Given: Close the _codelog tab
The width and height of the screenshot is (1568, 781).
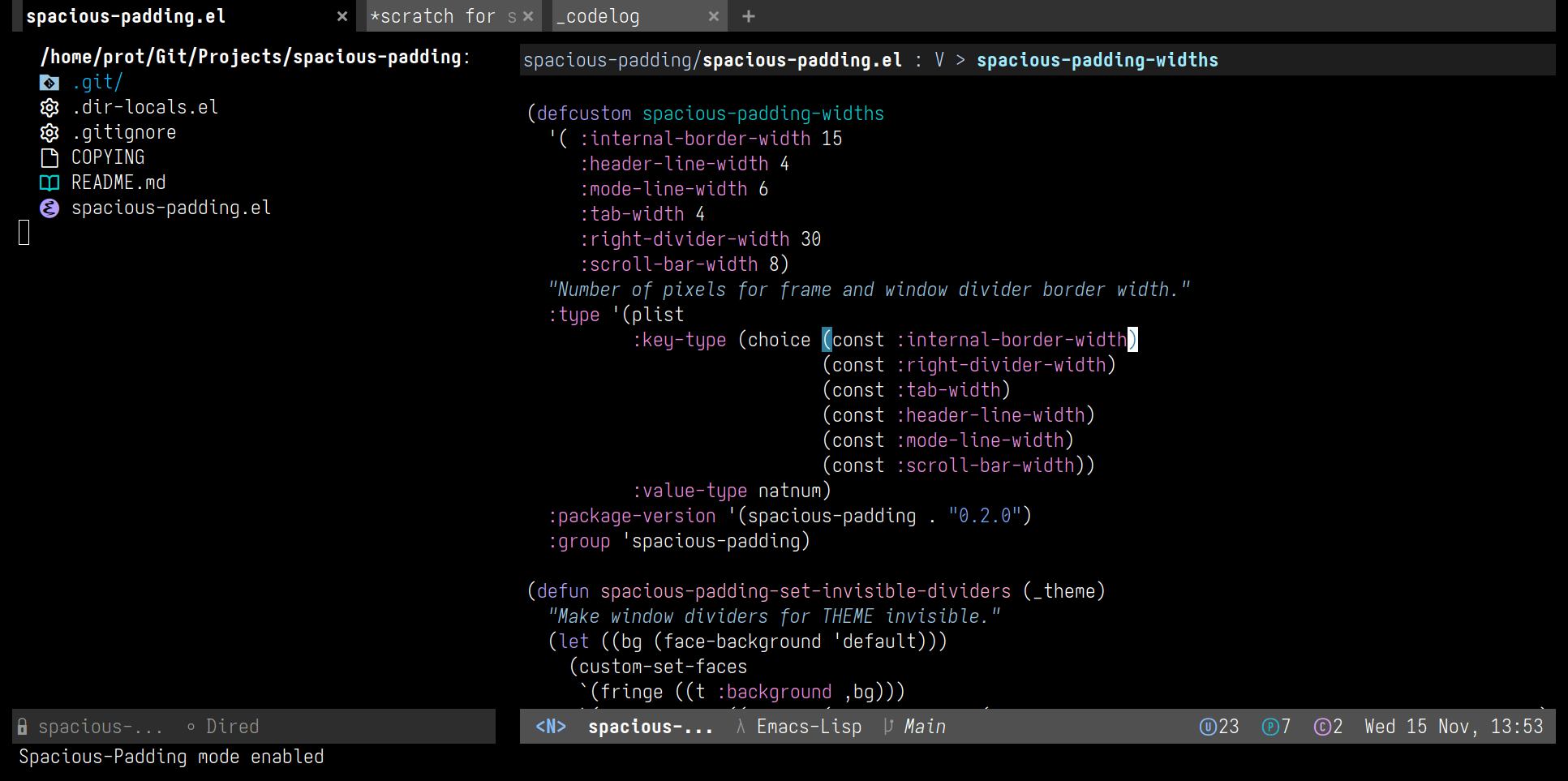Looking at the screenshot, I should 714,16.
